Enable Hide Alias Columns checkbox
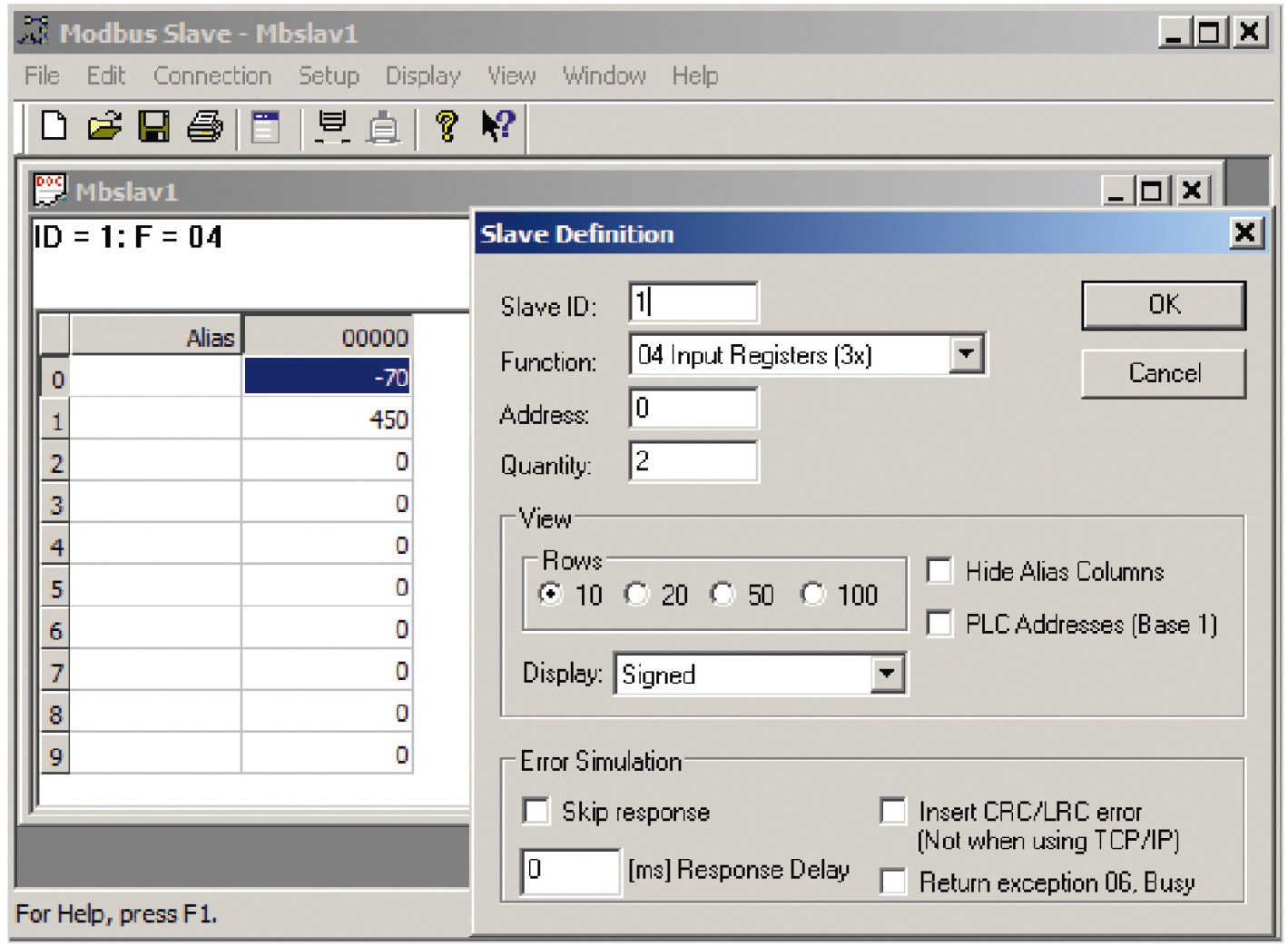 pyautogui.click(x=939, y=571)
